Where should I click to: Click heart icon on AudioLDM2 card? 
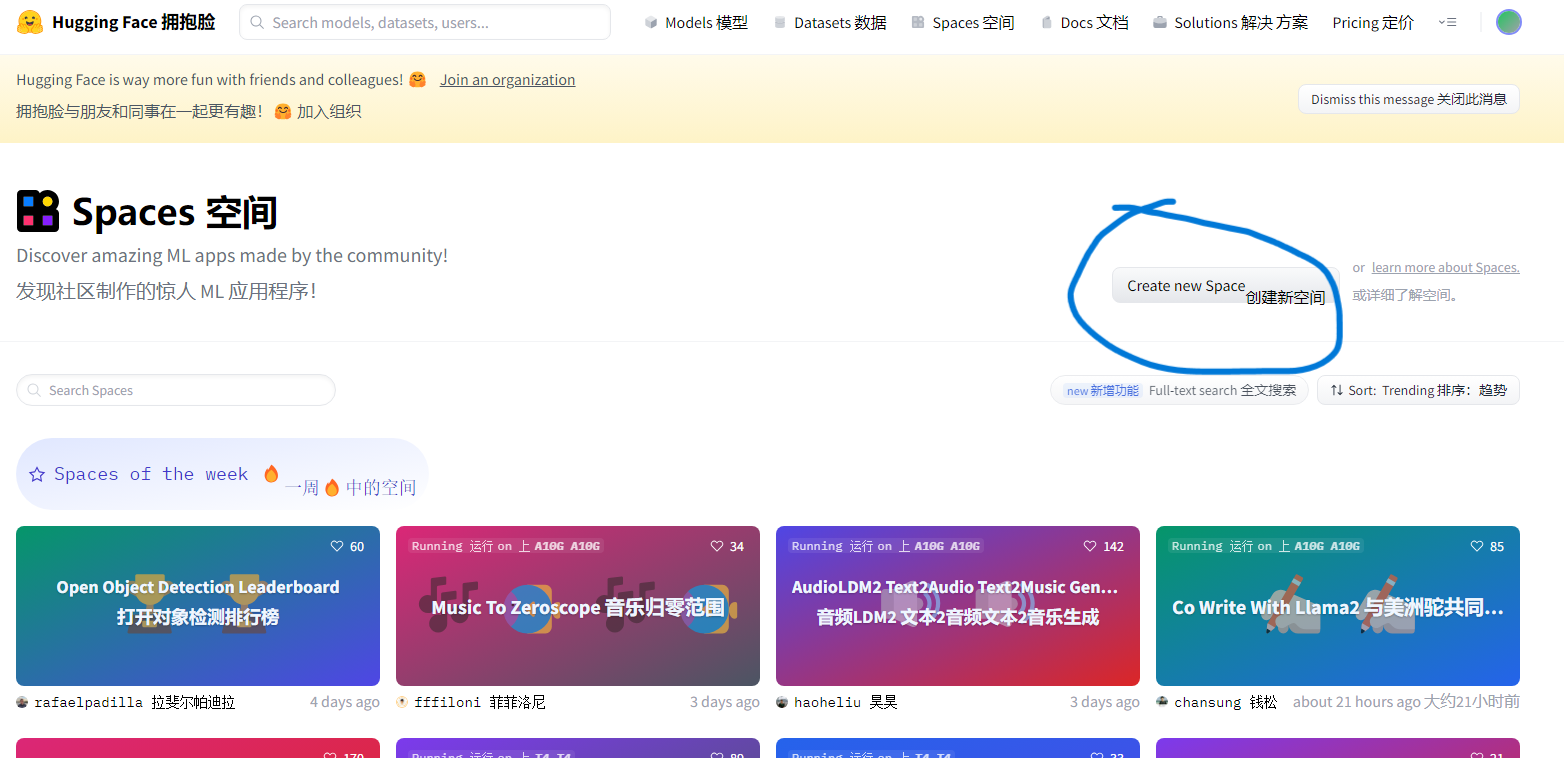tap(1091, 546)
